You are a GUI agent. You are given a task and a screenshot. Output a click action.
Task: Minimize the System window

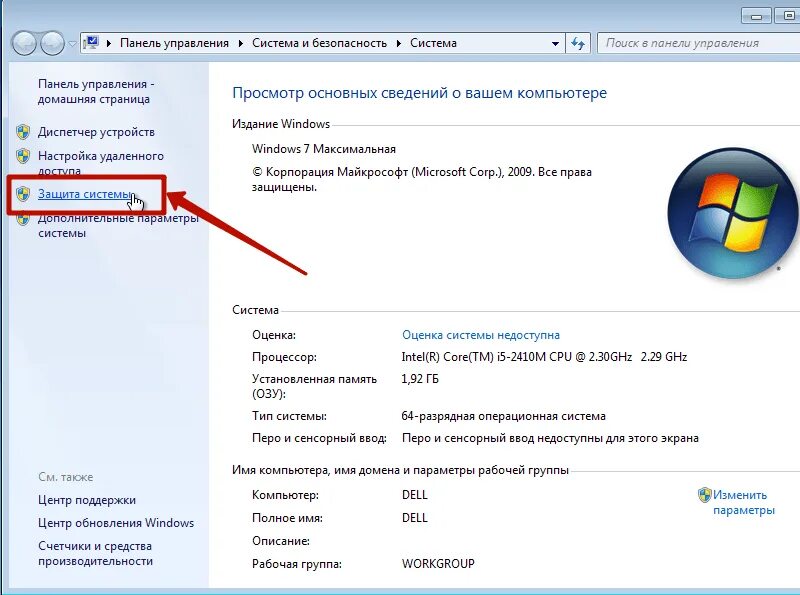coord(756,16)
